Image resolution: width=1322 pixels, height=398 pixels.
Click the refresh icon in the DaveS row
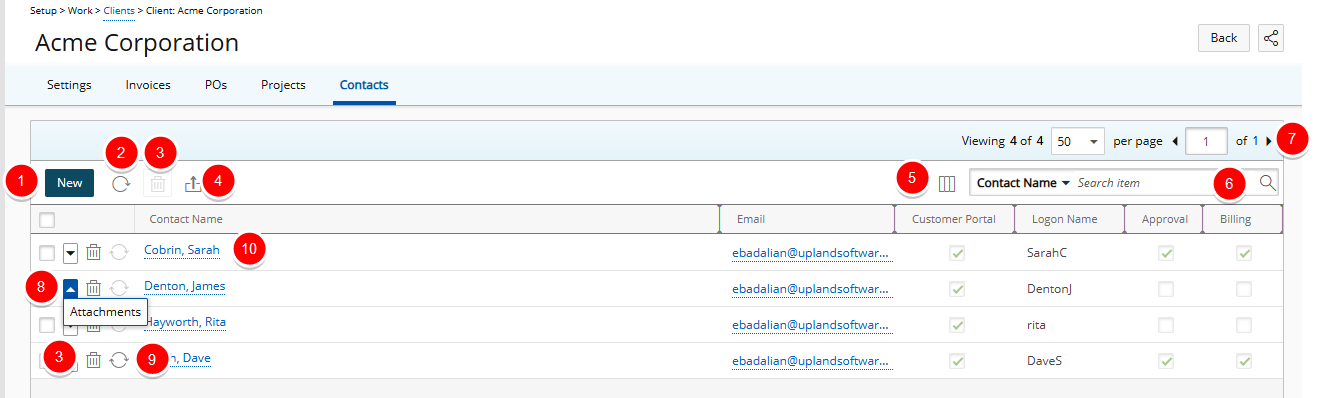(x=119, y=360)
